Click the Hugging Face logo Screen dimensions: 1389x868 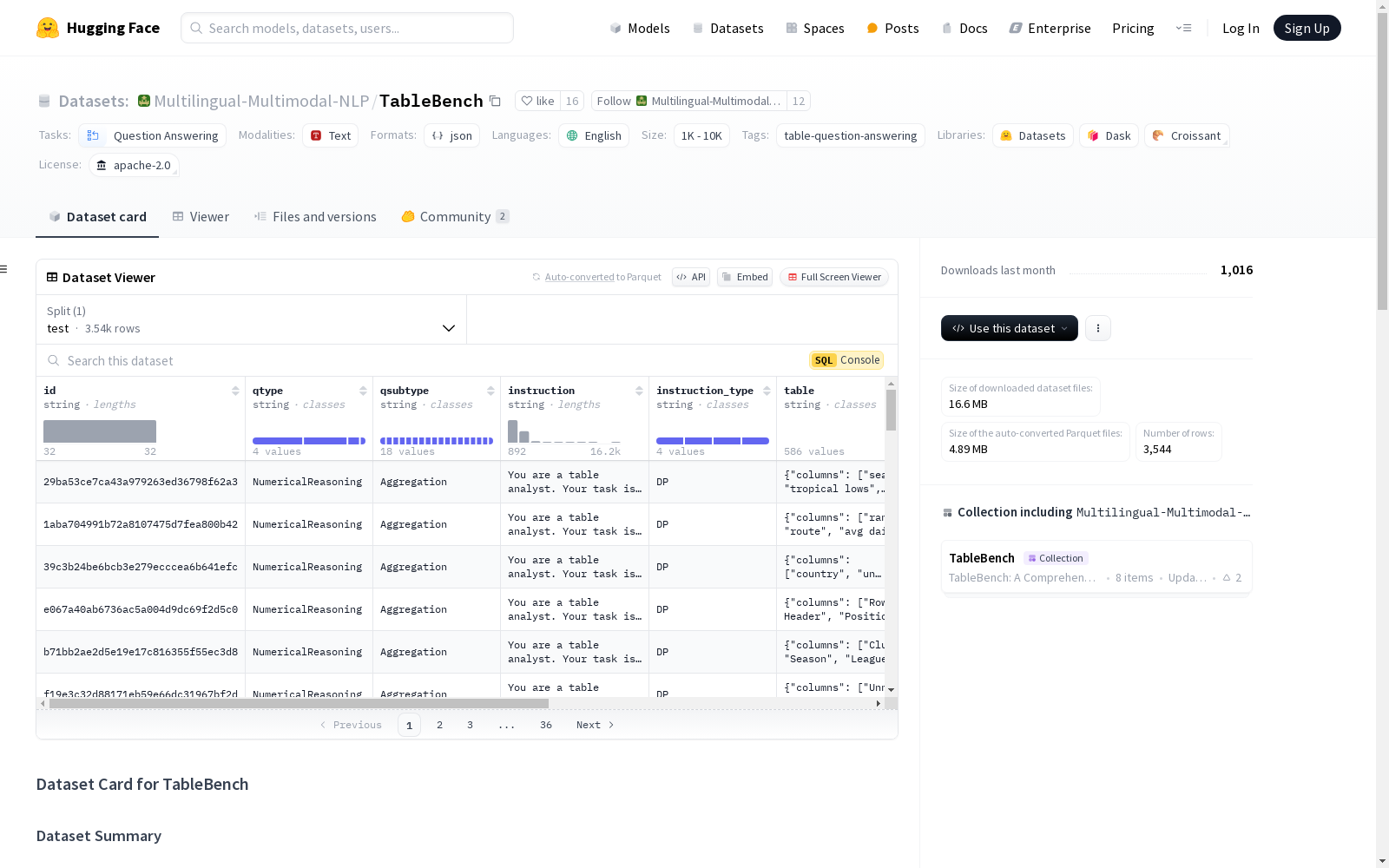click(97, 28)
